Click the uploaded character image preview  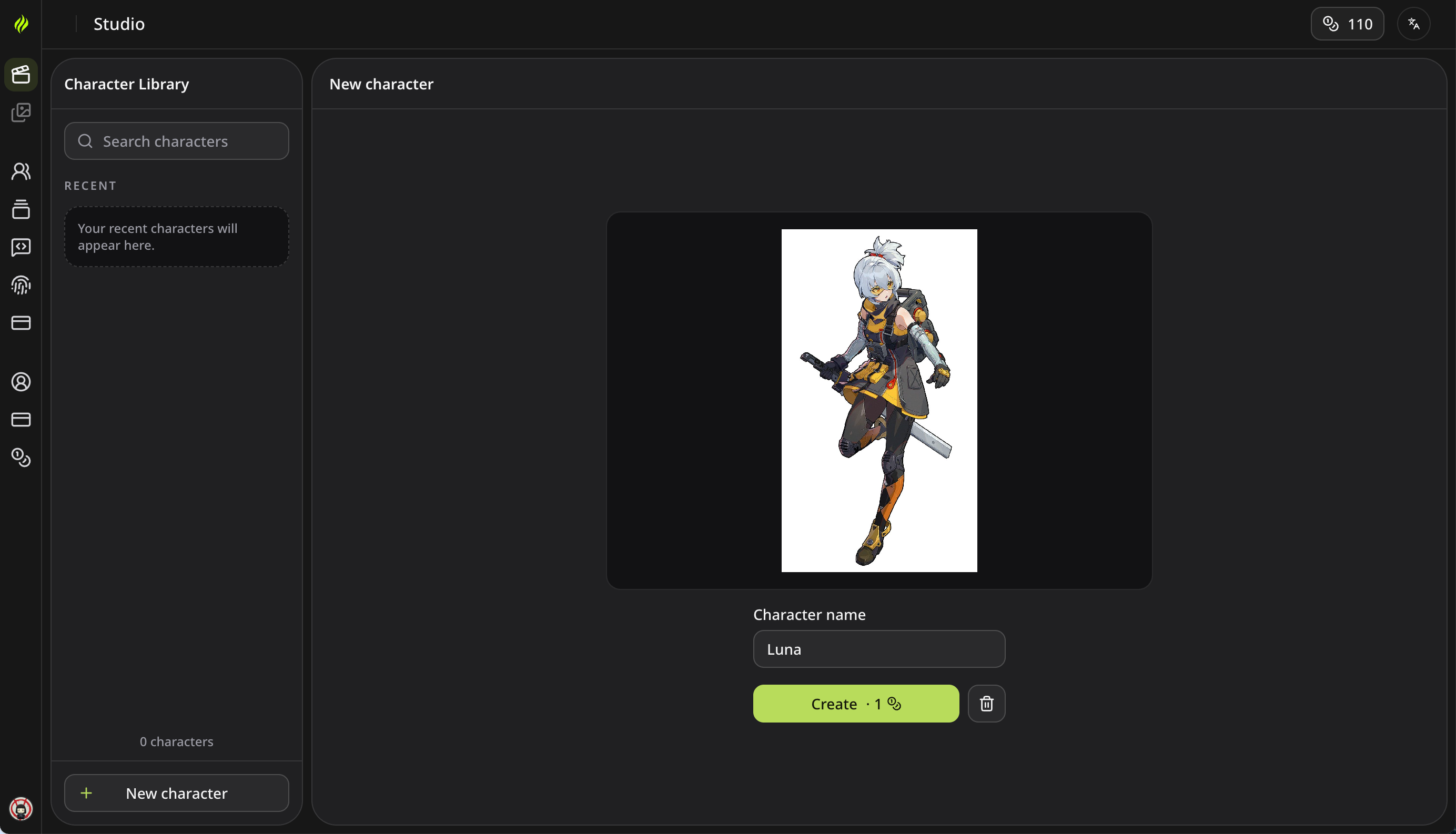point(879,400)
